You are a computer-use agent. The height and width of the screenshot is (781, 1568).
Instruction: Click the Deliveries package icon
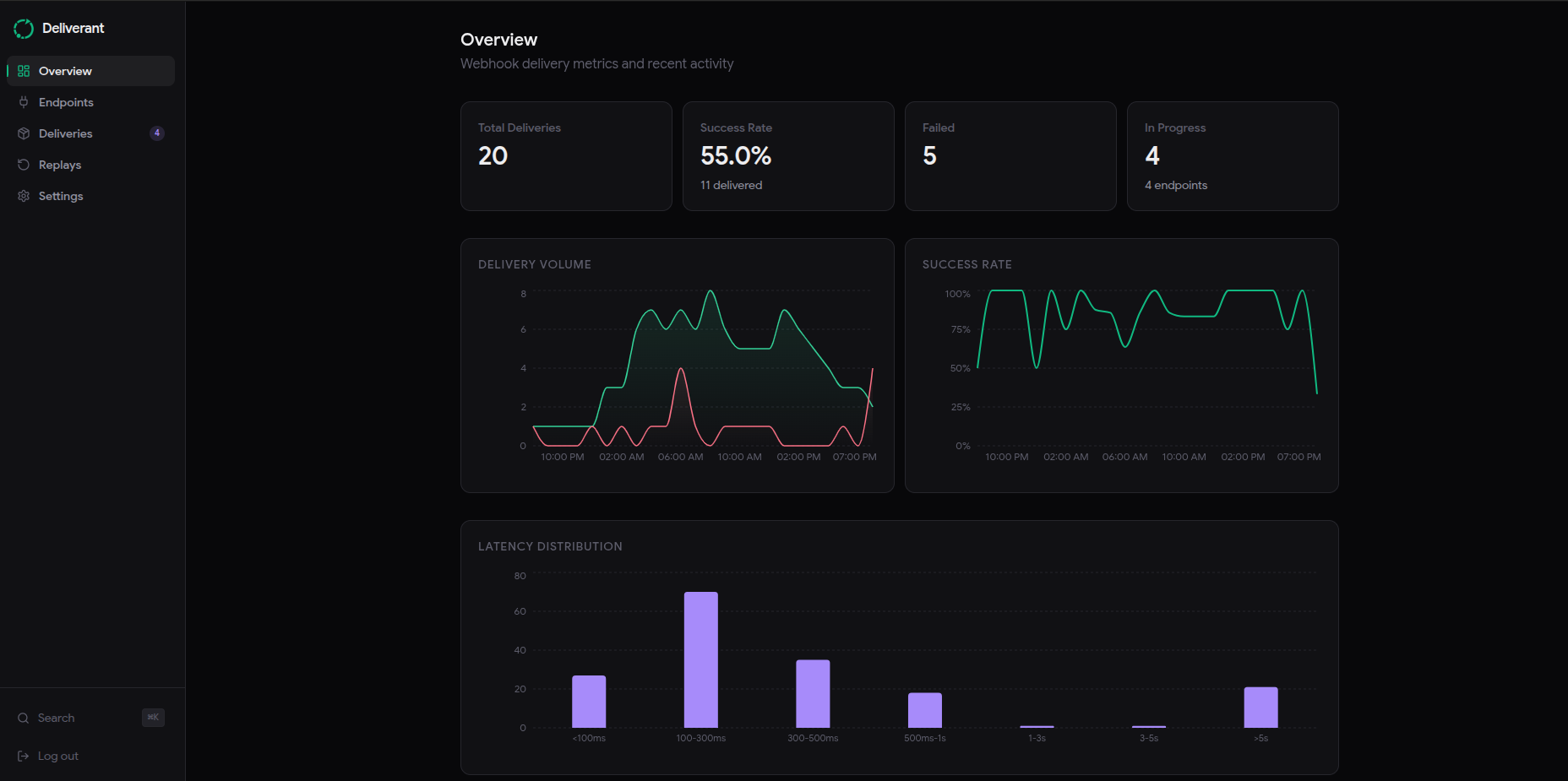coord(24,133)
